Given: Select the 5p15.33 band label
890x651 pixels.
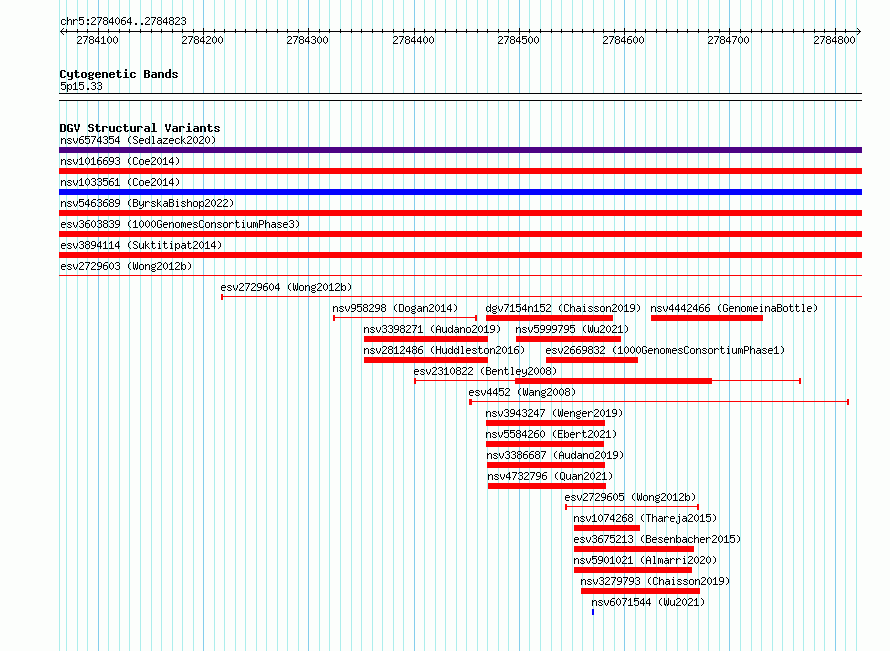Looking at the screenshot, I should click(x=81, y=86).
